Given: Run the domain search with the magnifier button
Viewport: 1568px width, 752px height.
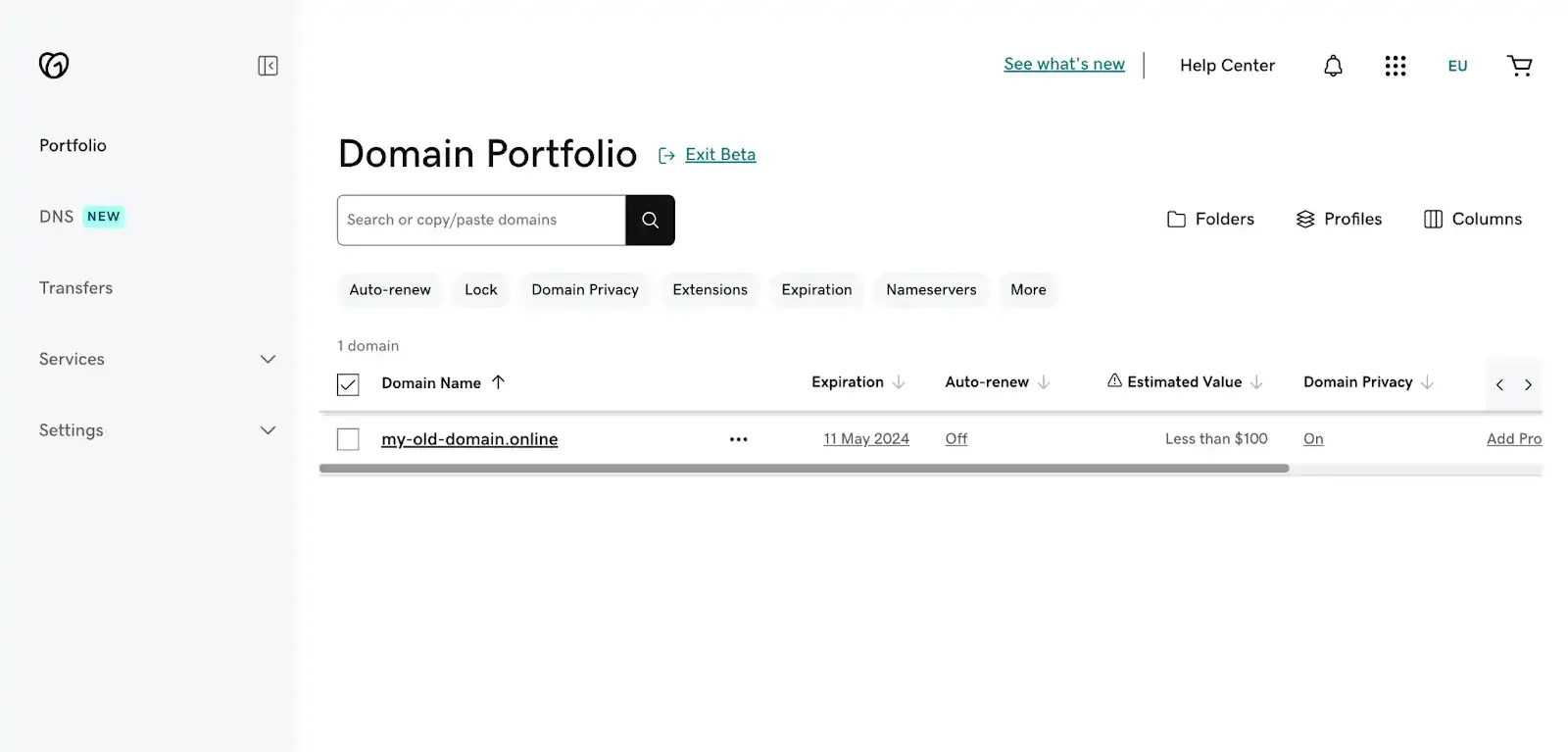Looking at the screenshot, I should [650, 220].
